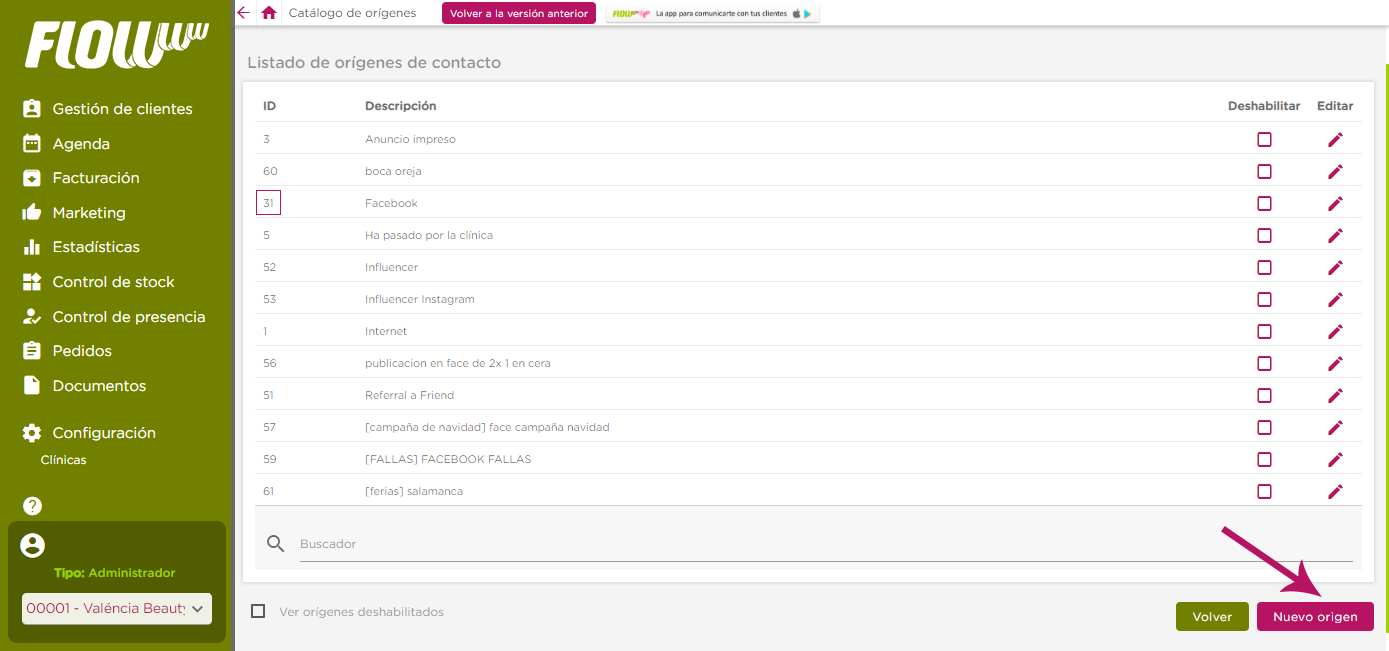Open the Documentos menu item
The image size is (1389, 651).
[97, 385]
